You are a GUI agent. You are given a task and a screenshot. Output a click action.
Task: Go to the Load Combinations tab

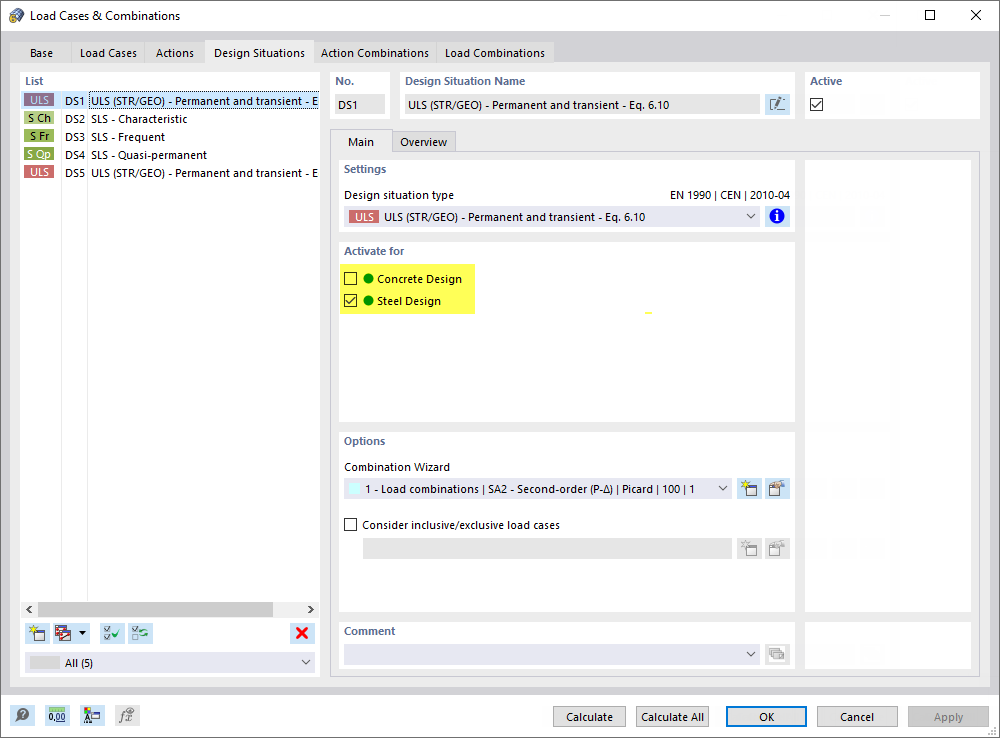tap(495, 53)
